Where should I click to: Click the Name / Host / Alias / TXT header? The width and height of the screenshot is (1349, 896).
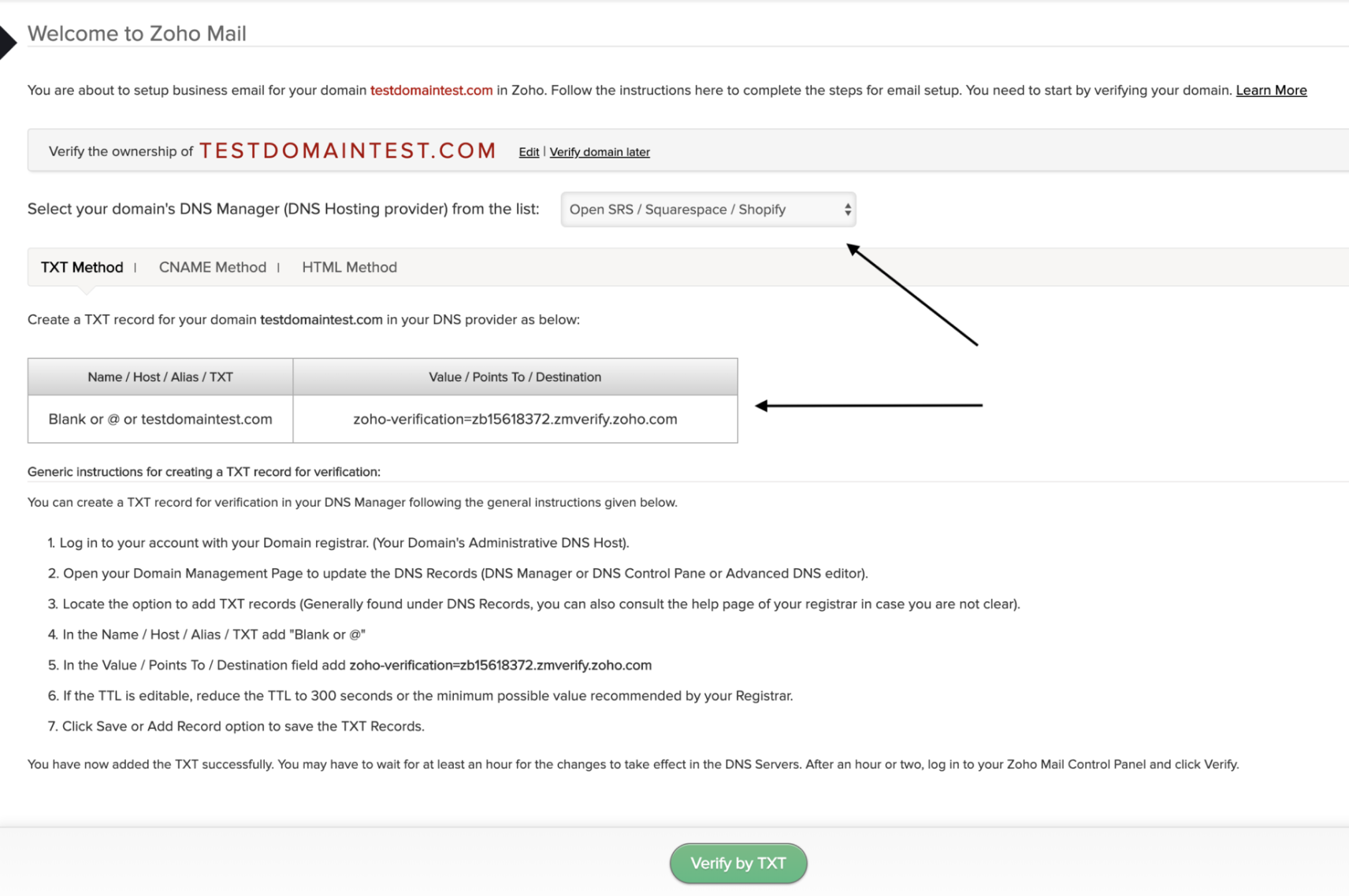160,377
